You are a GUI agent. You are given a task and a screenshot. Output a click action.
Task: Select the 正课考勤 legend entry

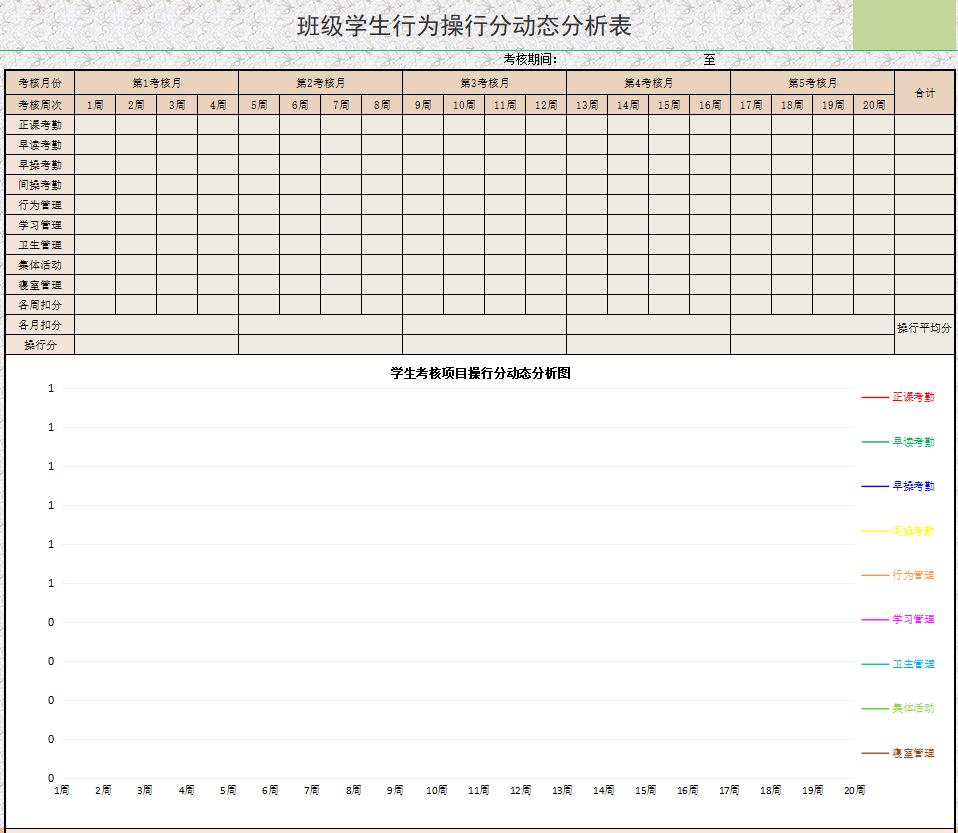(x=914, y=397)
